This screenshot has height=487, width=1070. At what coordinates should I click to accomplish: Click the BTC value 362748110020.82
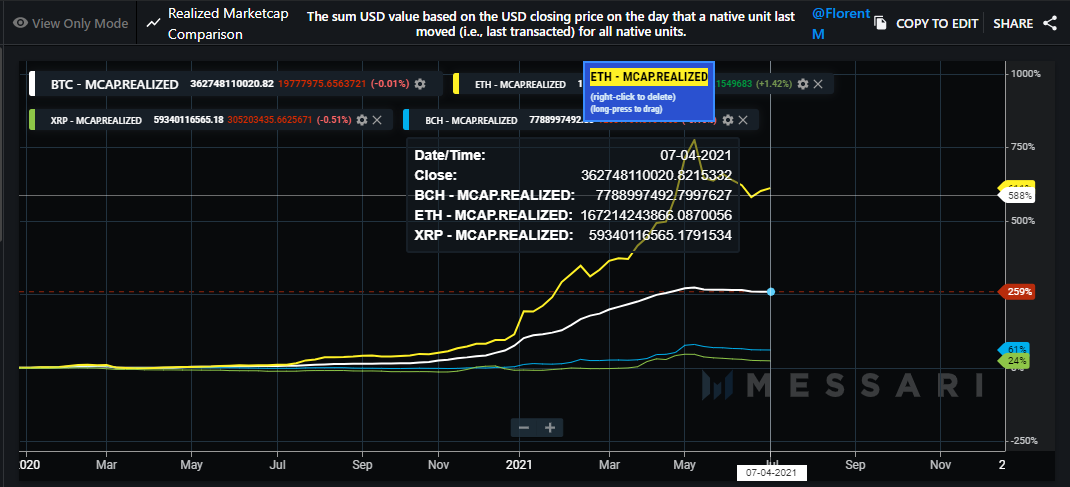(x=232, y=84)
